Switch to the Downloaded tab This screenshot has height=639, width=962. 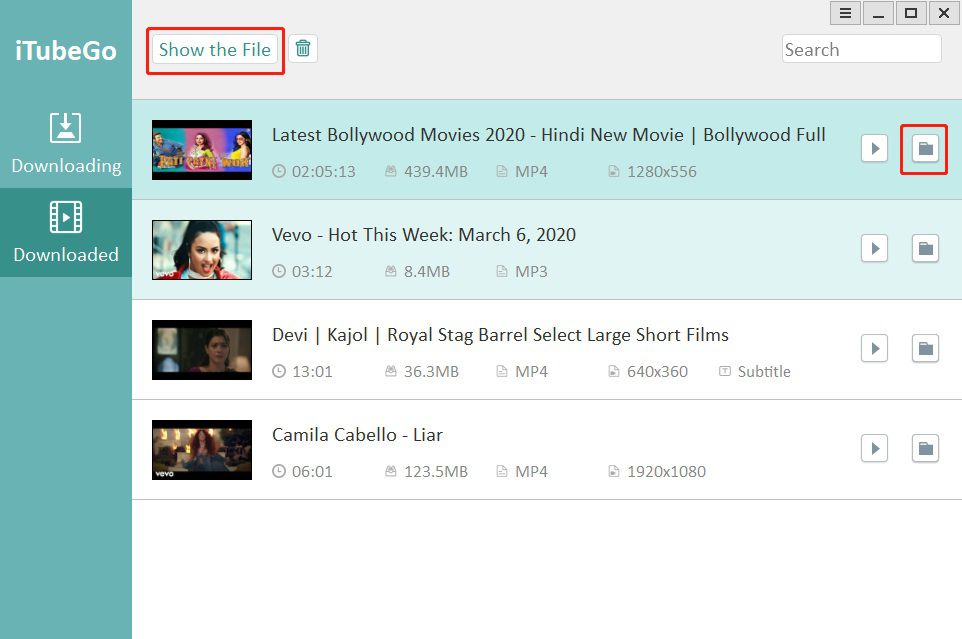coord(66,232)
